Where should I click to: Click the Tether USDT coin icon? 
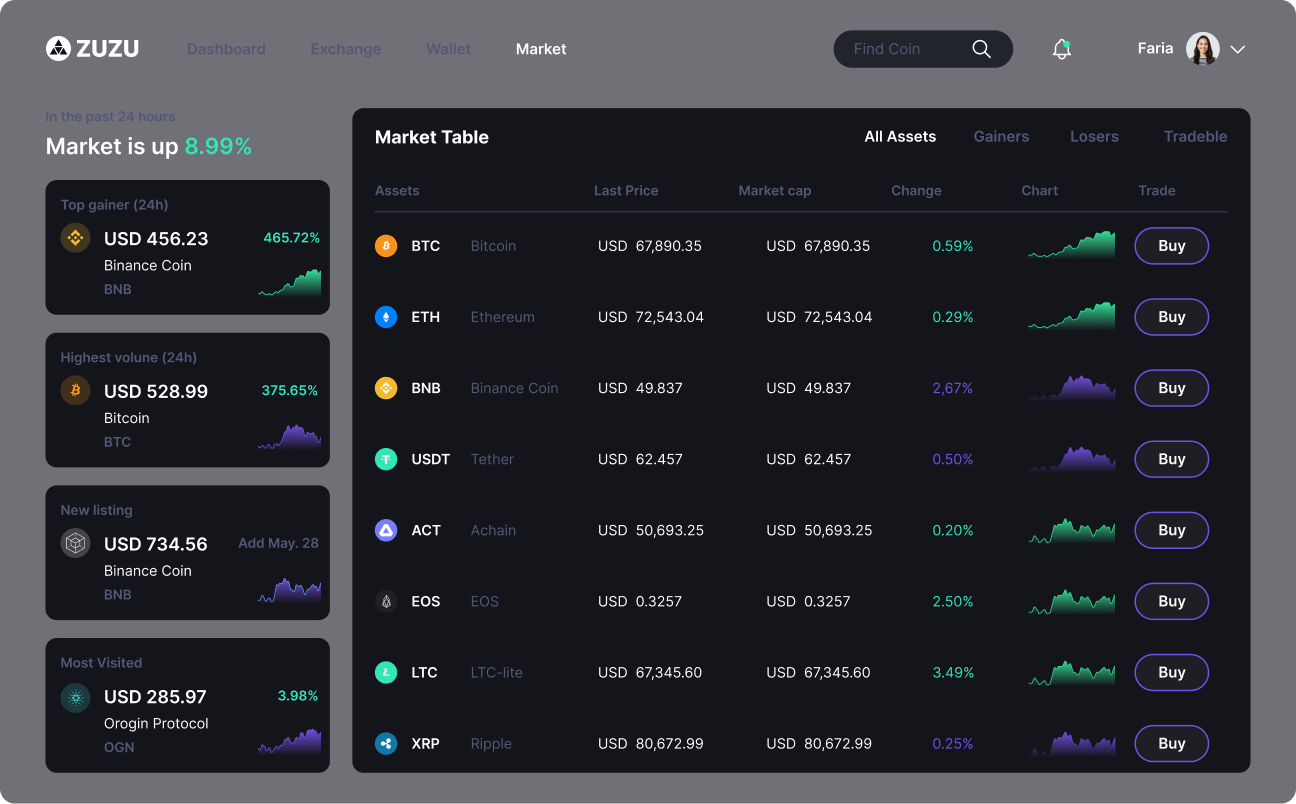click(386, 459)
